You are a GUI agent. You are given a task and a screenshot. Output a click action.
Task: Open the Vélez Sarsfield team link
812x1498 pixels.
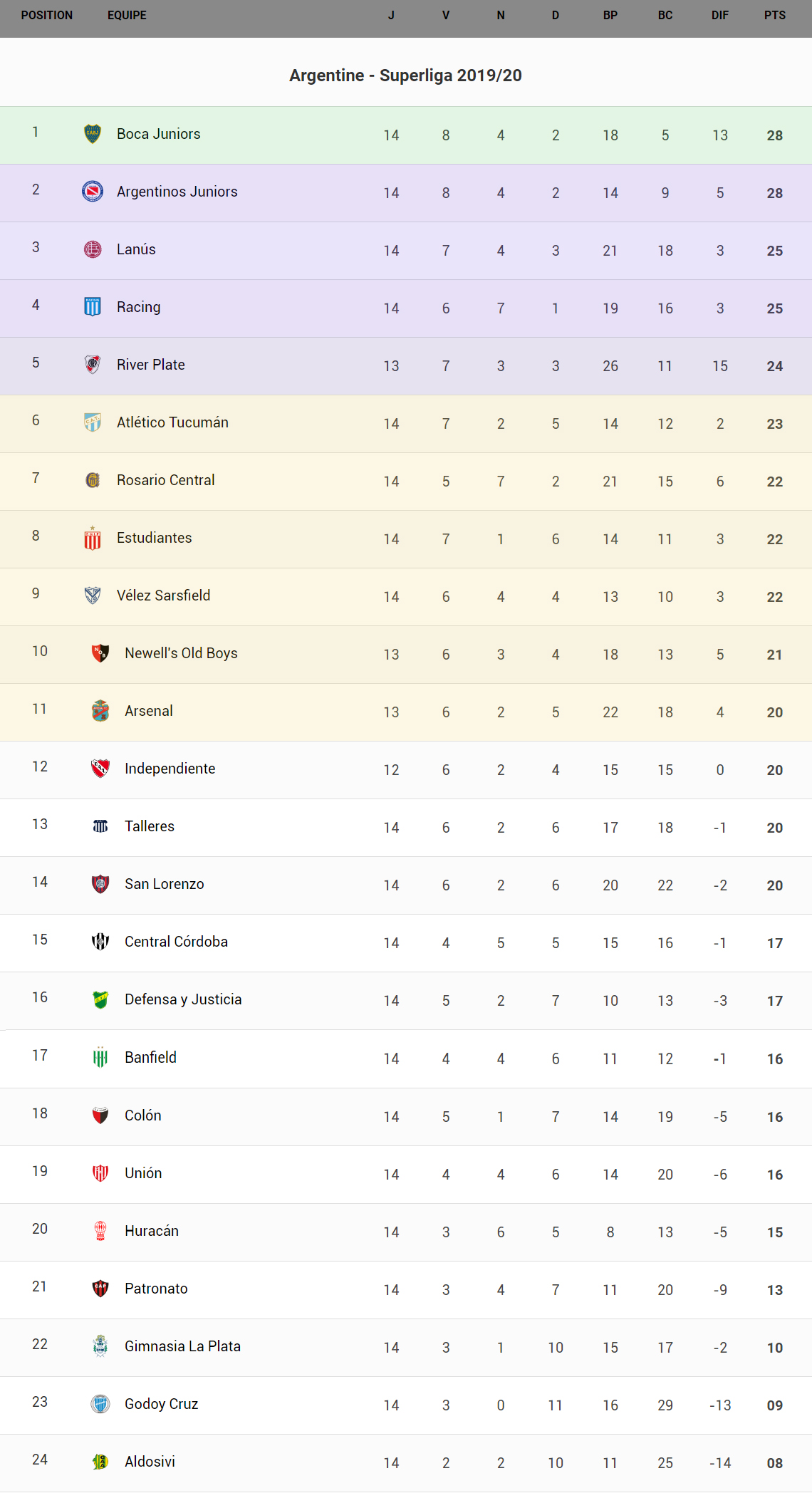(x=163, y=595)
